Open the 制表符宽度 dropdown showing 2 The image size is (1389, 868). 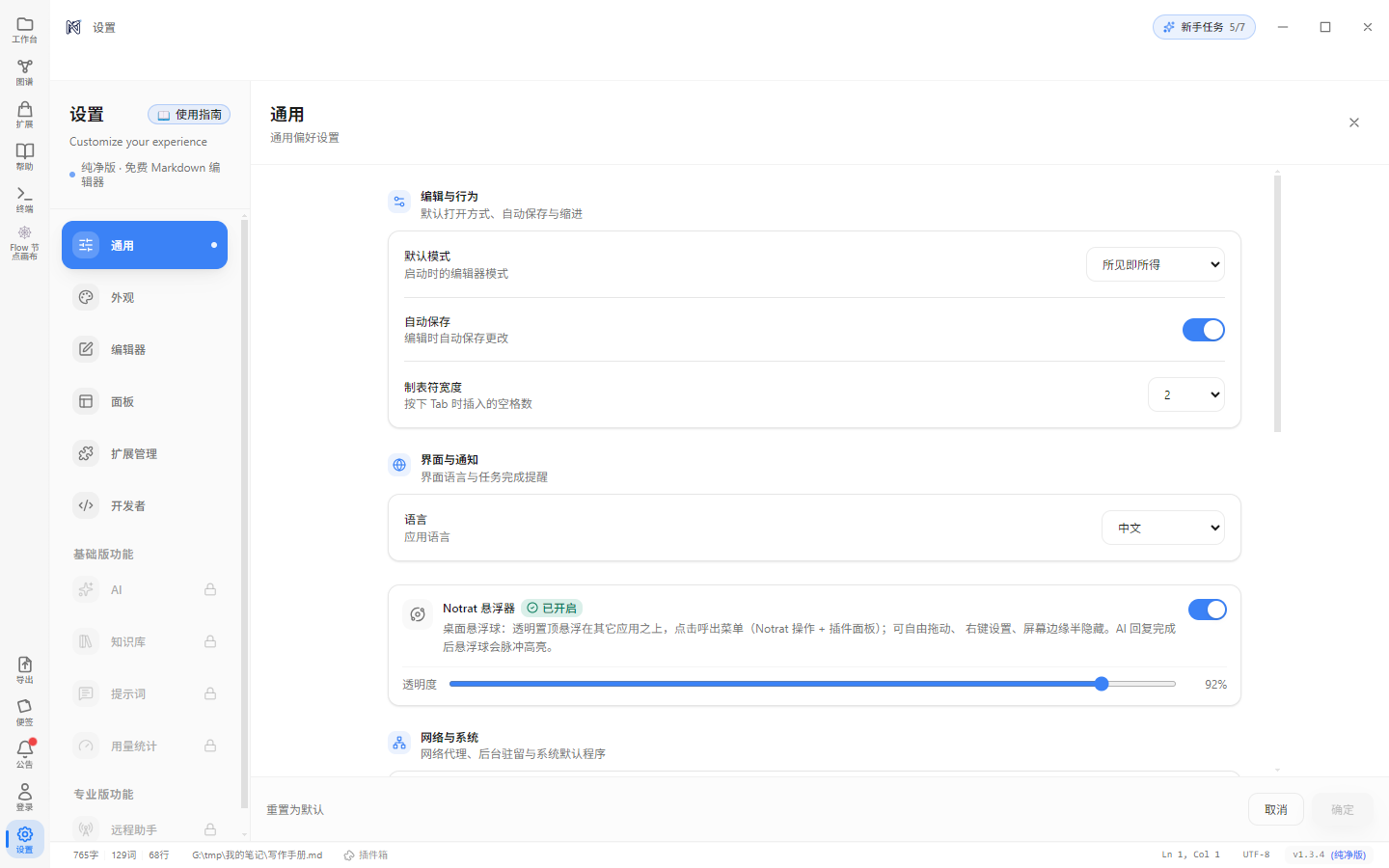click(x=1186, y=394)
